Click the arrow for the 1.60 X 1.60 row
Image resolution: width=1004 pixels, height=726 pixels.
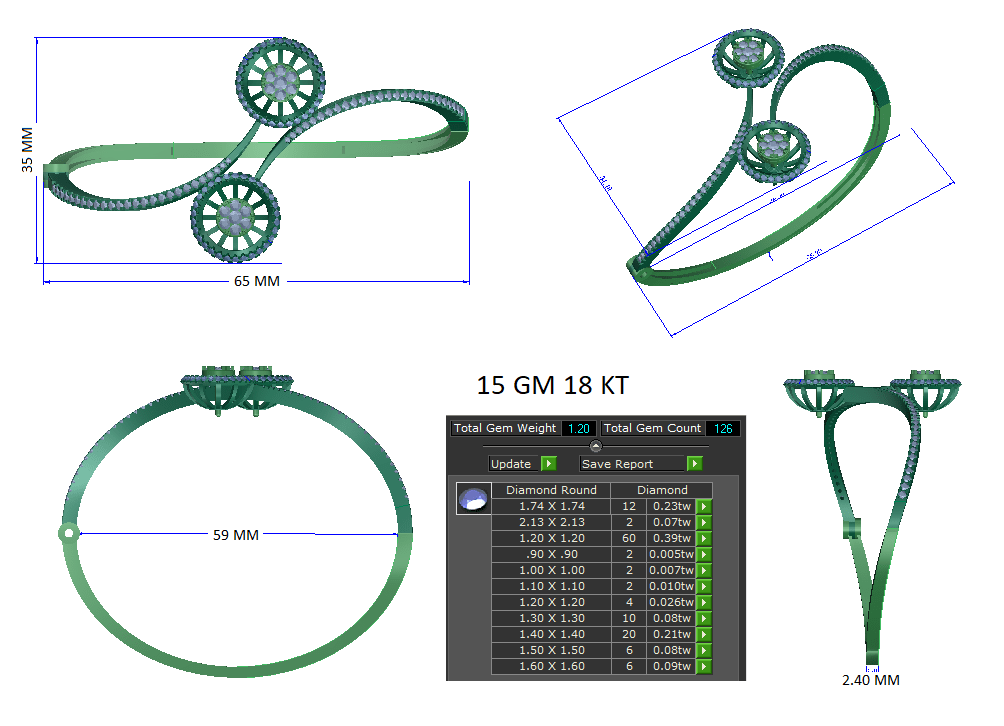point(704,667)
